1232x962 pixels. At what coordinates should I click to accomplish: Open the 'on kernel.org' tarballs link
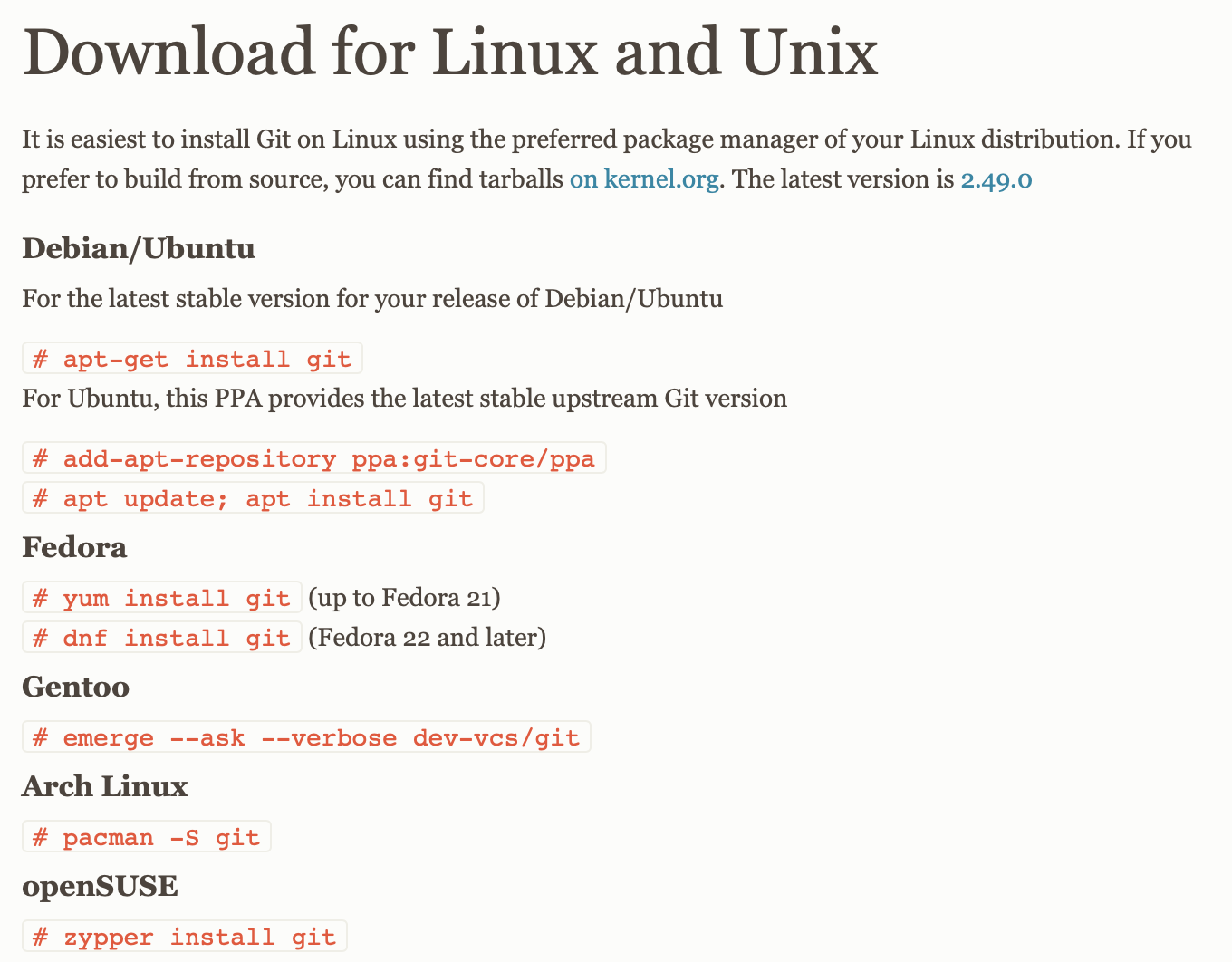click(644, 179)
